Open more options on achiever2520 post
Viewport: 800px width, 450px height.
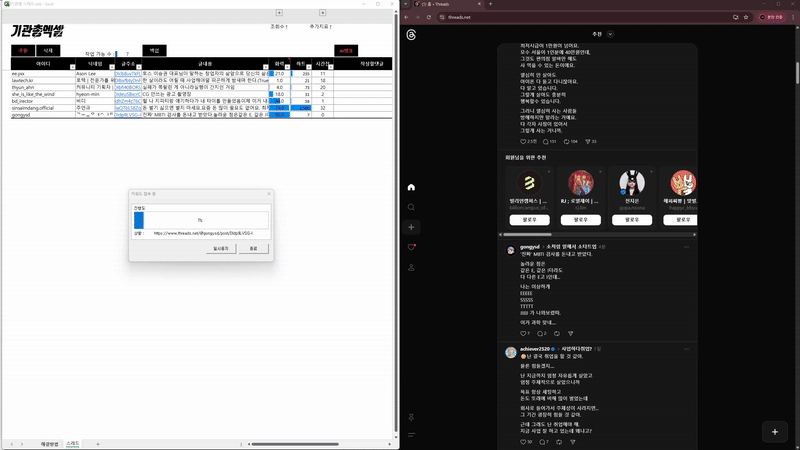(686, 349)
